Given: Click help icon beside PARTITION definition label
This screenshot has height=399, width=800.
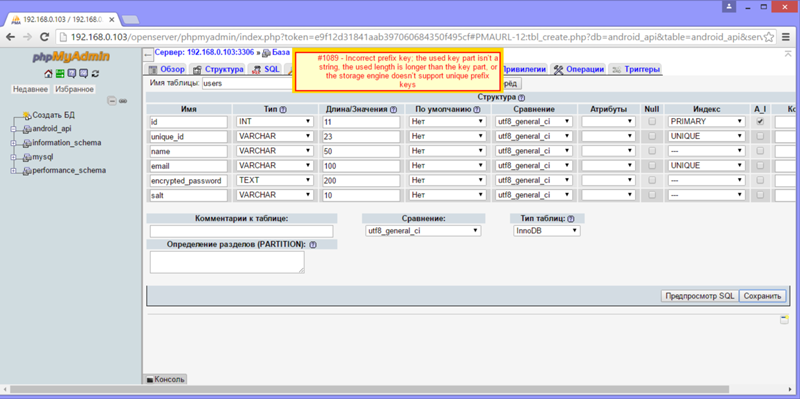Looking at the screenshot, I should coord(313,245).
